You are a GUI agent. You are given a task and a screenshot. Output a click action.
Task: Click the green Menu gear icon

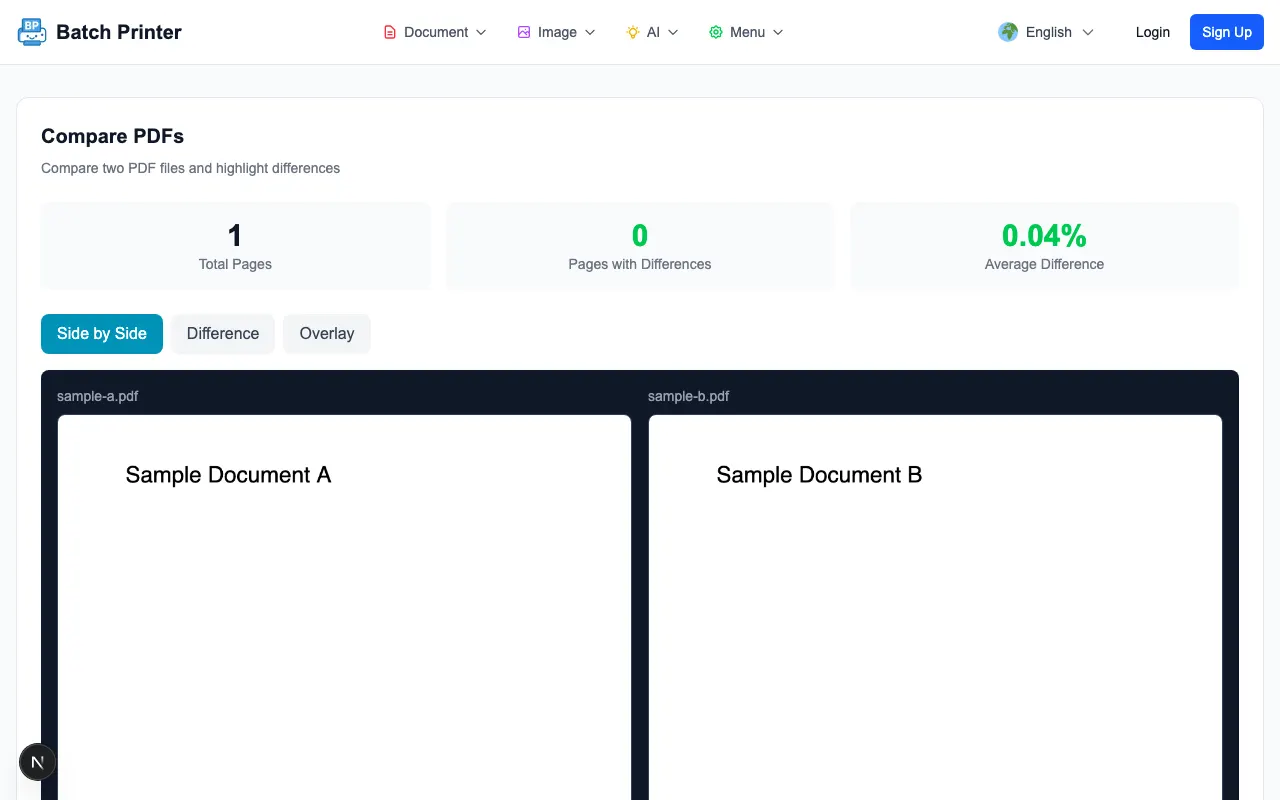(716, 32)
